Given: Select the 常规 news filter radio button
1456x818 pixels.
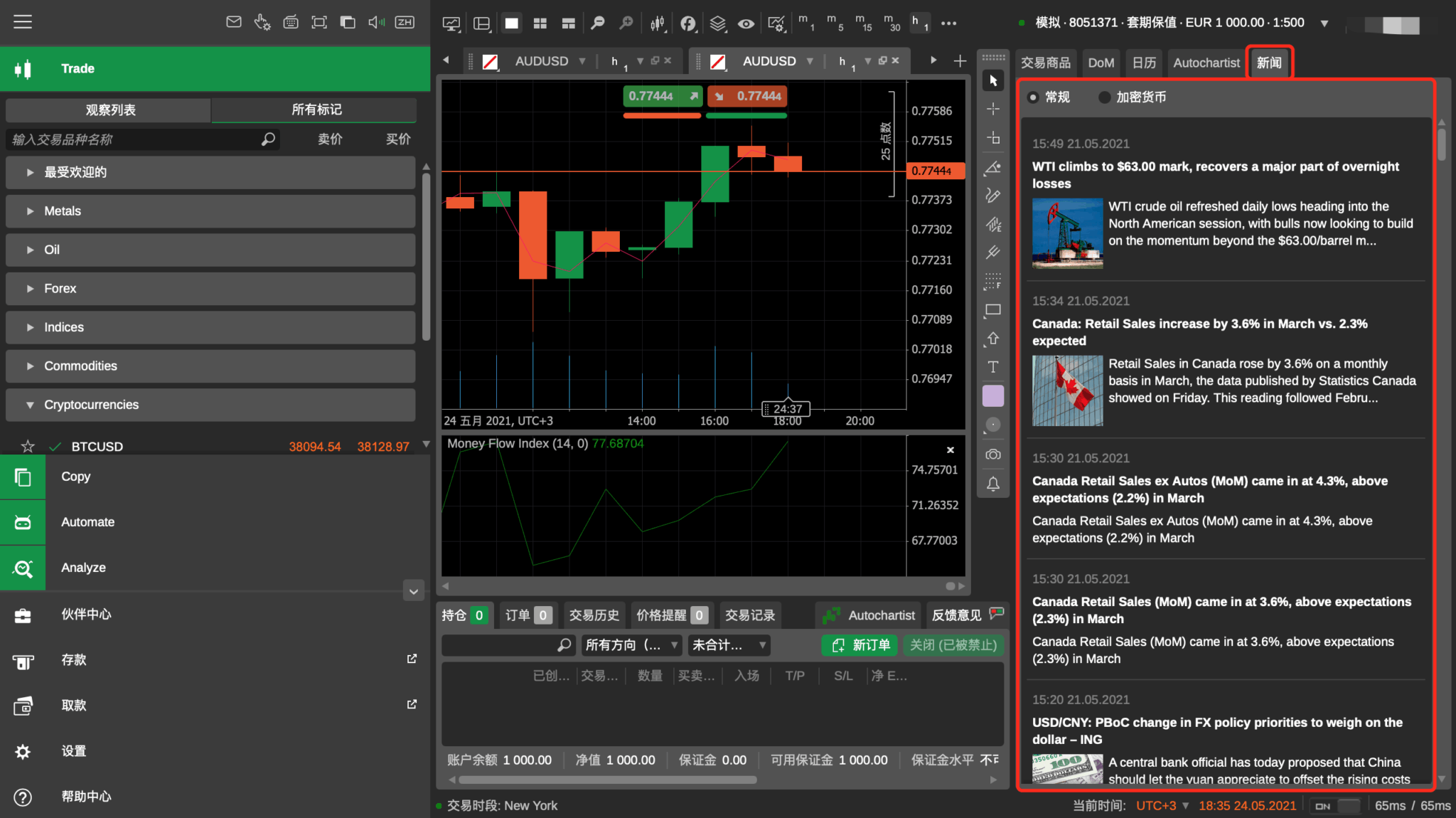Looking at the screenshot, I should tap(1033, 97).
